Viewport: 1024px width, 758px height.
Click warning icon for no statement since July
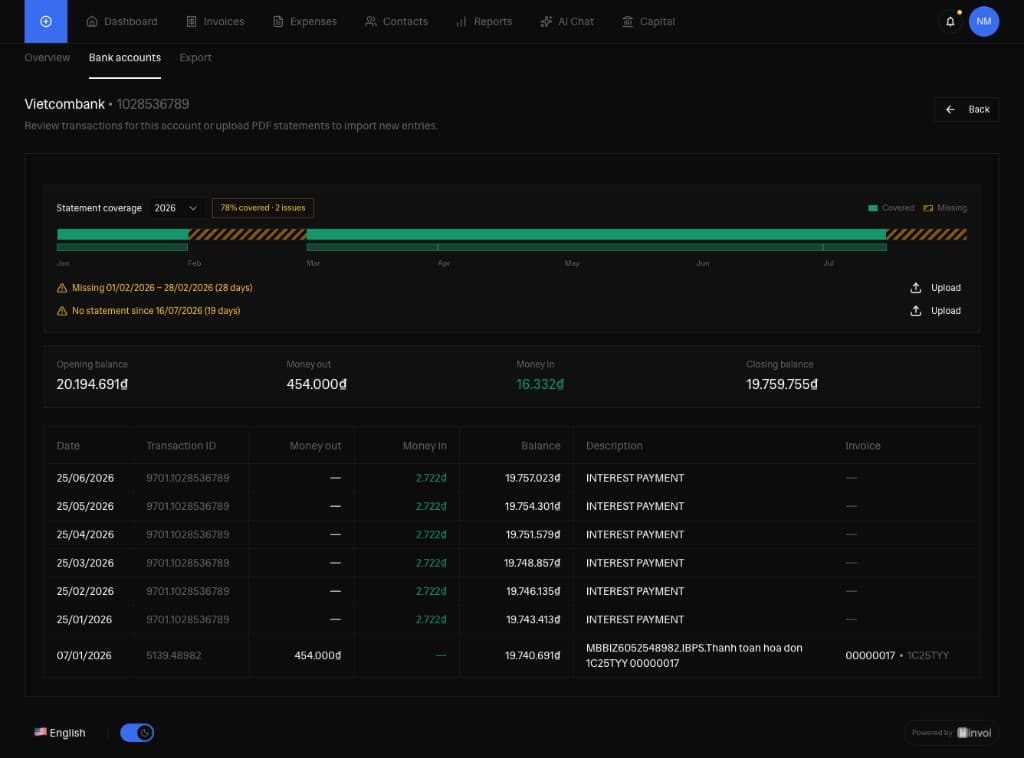pos(62,311)
